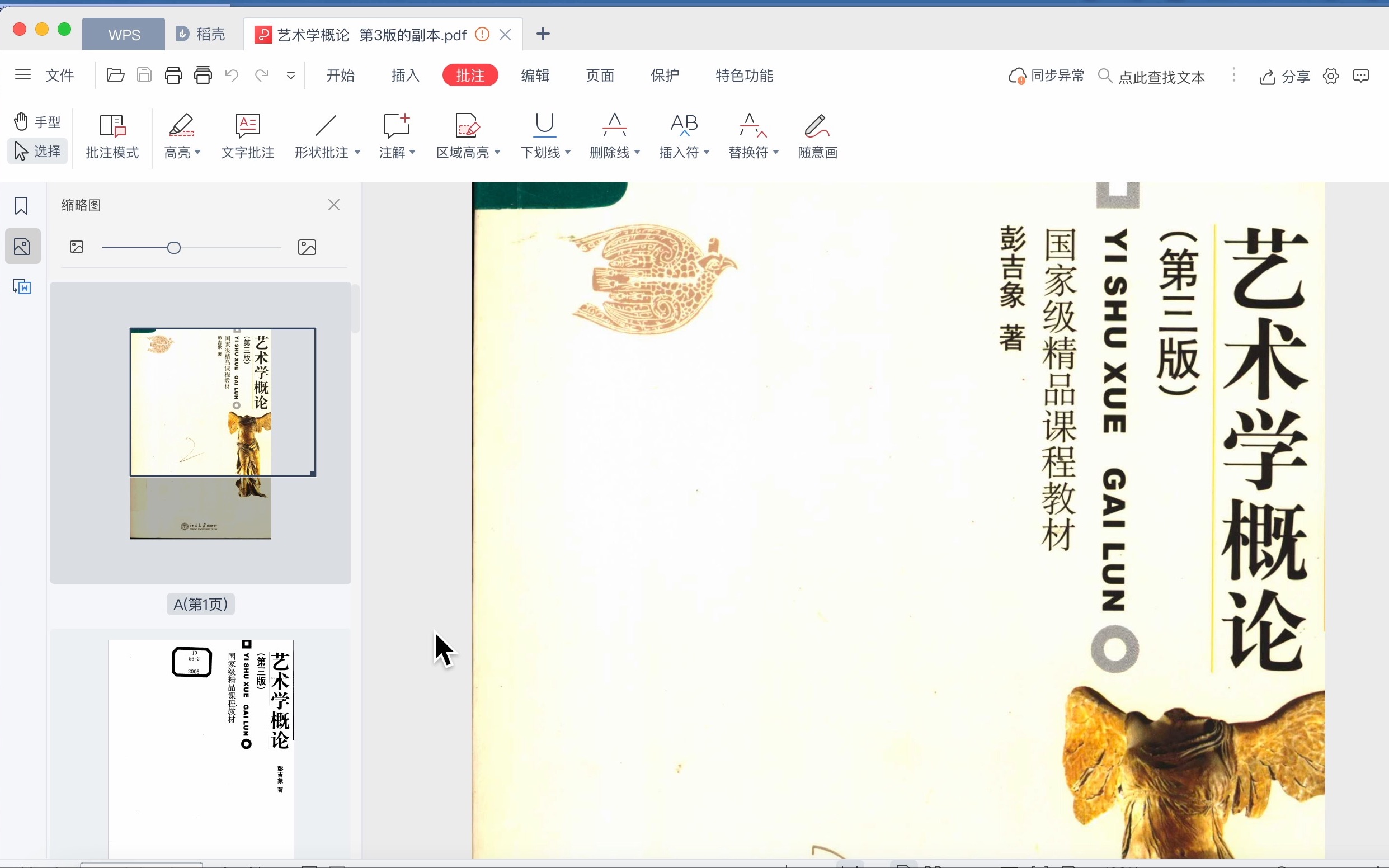Image resolution: width=1389 pixels, height=868 pixels.
Task: Open the 保护 tab
Action: [x=666, y=75]
